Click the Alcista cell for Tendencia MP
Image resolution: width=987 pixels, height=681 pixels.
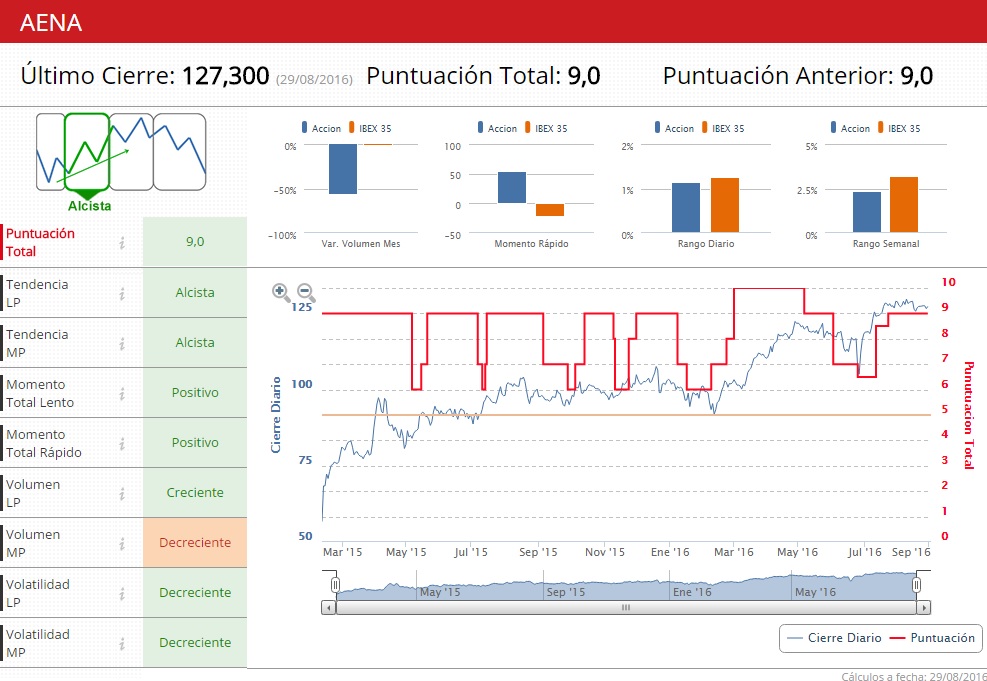point(195,342)
